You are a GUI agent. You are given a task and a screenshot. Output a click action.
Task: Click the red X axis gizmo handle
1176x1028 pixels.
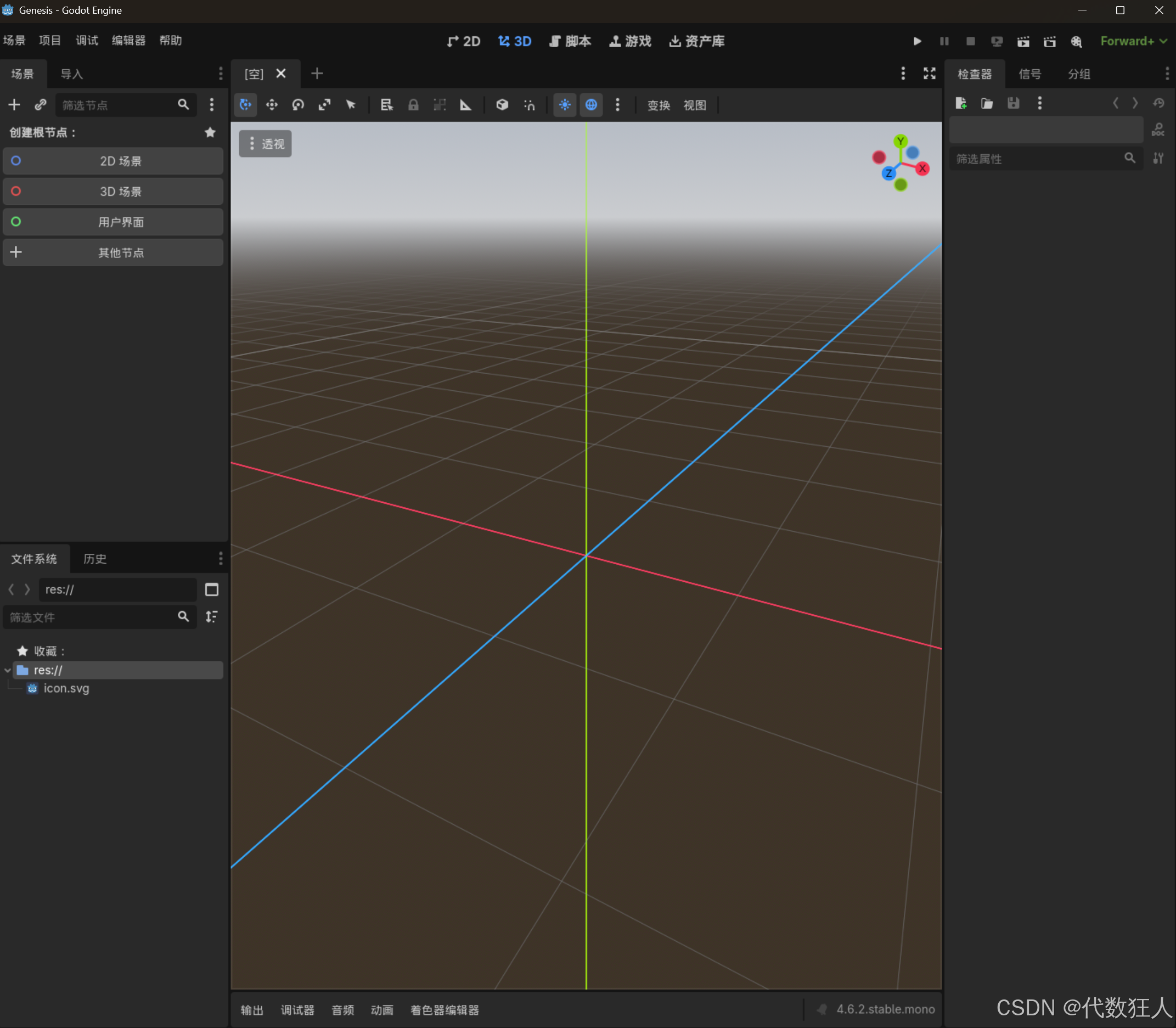(x=922, y=168)
